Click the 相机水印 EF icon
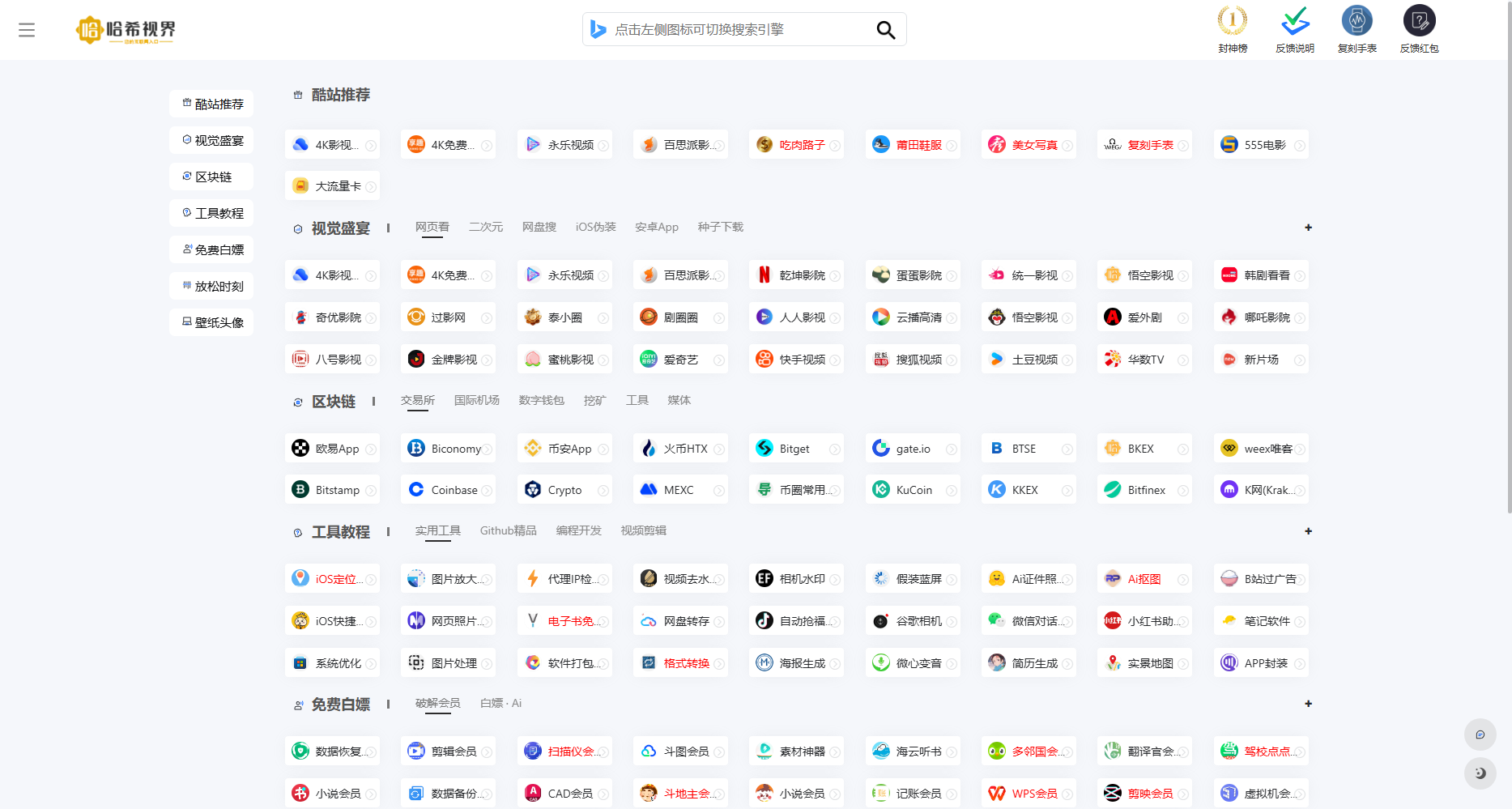Viewport: 1512px width, 809px height. (x=765, y=579)
